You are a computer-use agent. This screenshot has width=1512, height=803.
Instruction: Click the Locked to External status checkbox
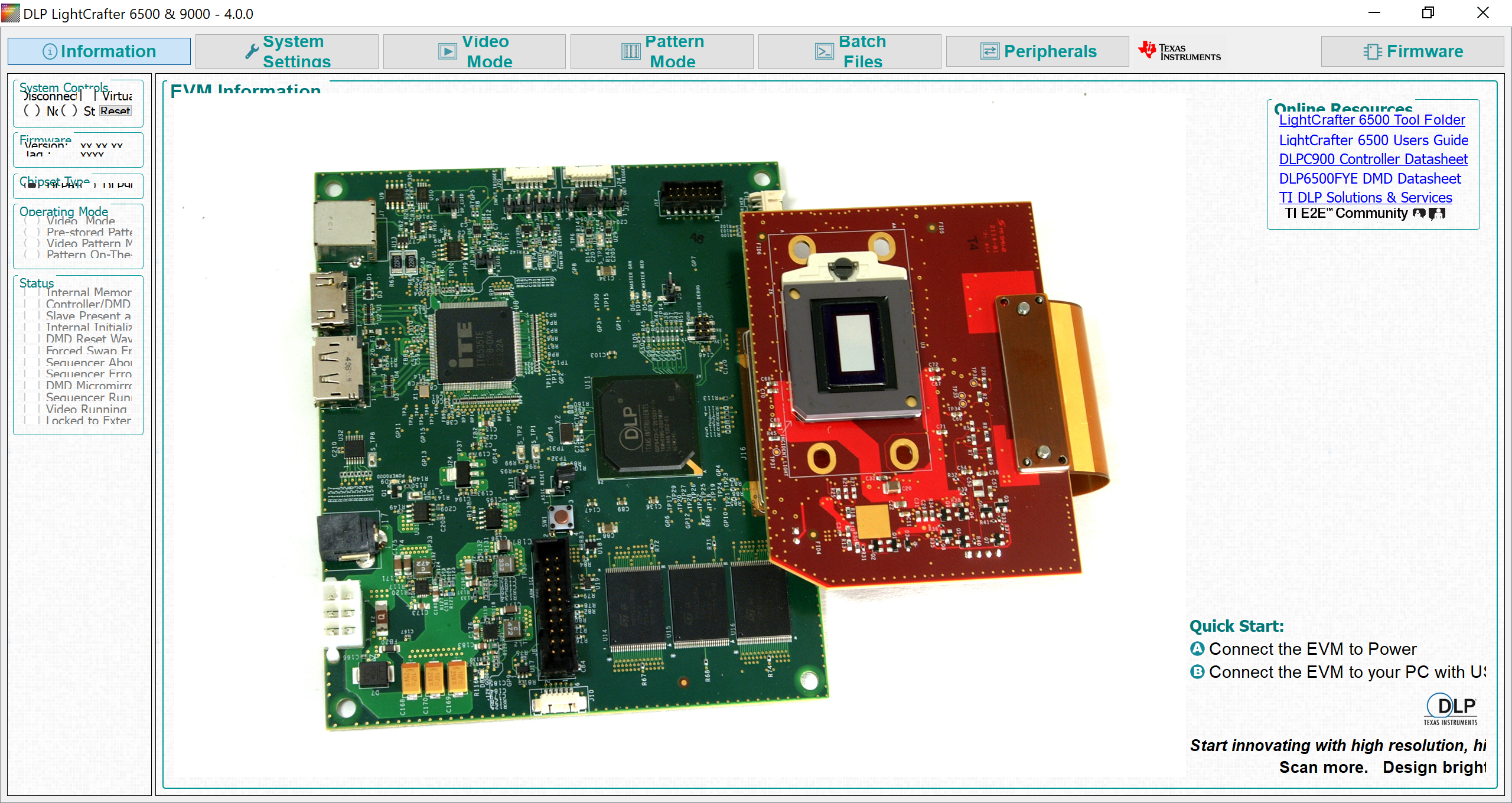point(32,420)
